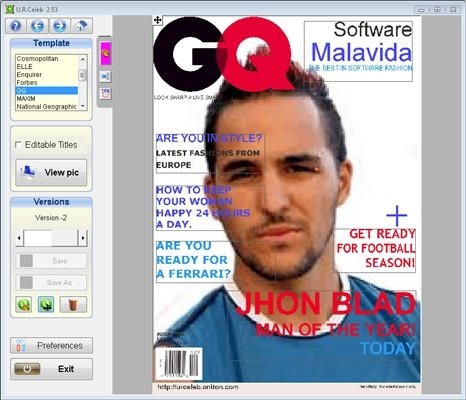Click the Exit button
The width and height of the screenshot is (466, 400).
(x=51, y=369)
